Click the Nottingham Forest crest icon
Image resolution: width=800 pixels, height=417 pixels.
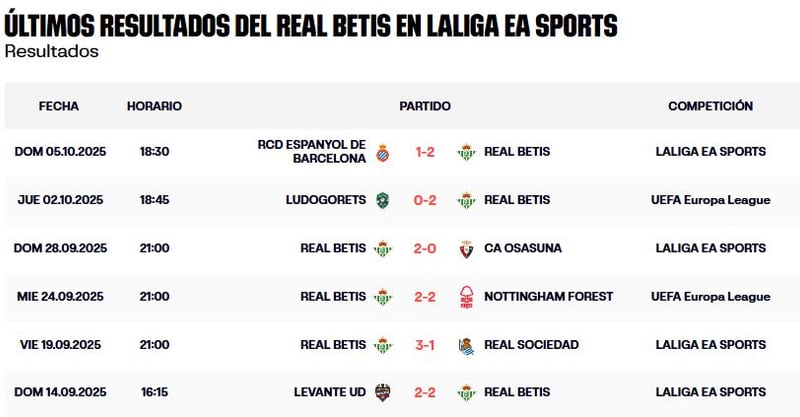pyautogui.click(x=465, y=297)
